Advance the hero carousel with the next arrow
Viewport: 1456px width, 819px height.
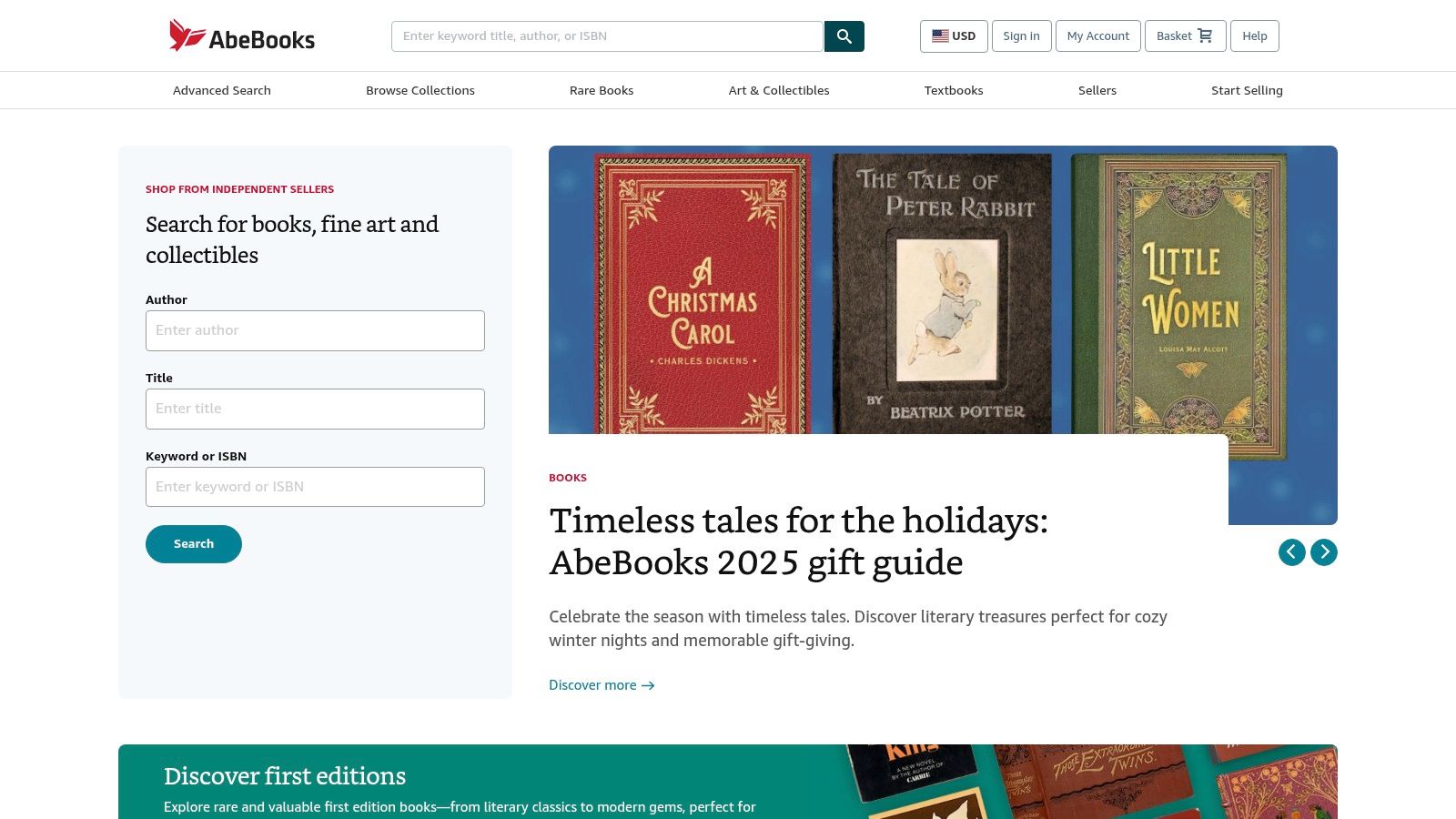(1324, 552)
